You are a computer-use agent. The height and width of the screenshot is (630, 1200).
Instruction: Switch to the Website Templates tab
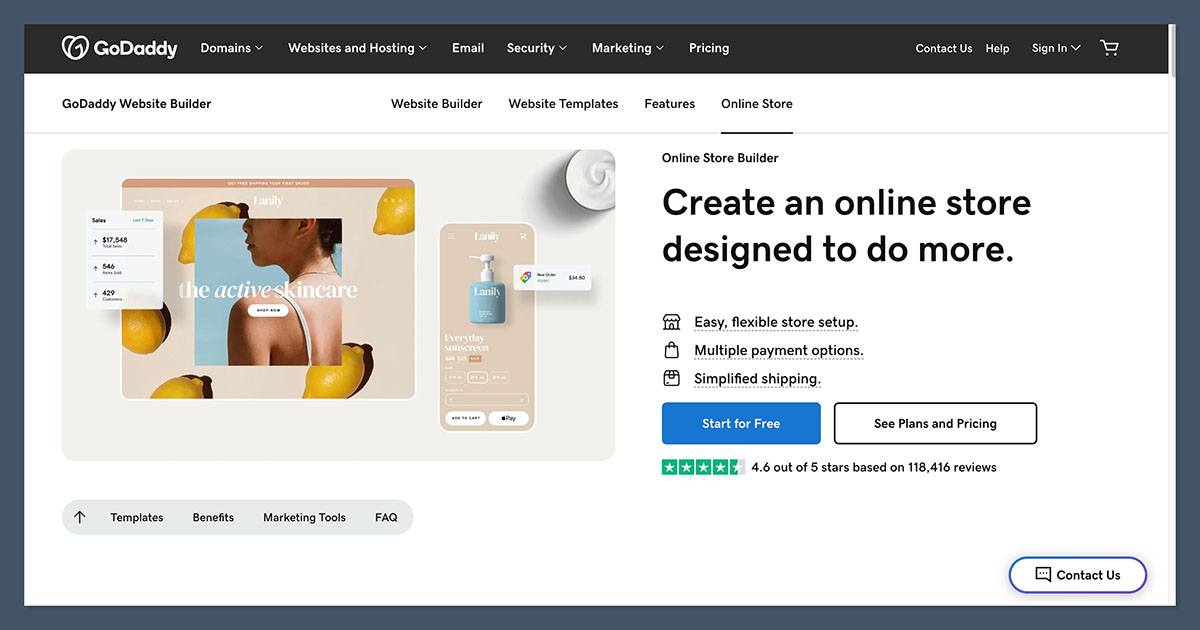pos(563,104)
